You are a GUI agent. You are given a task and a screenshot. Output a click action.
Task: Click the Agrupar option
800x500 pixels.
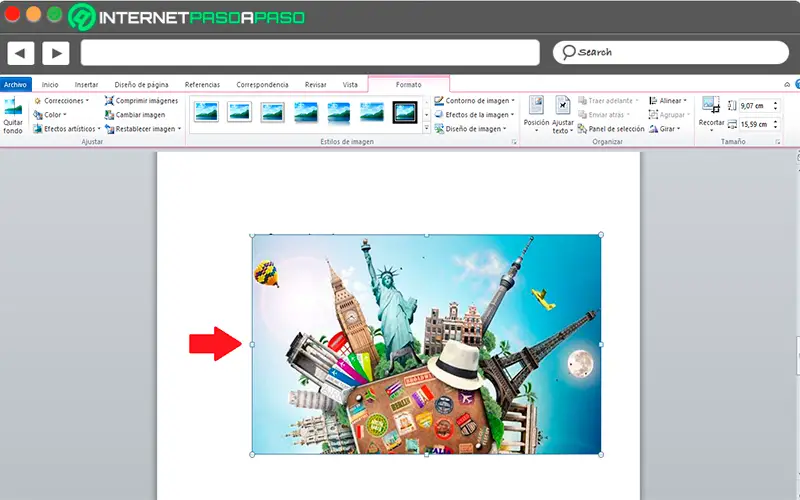point(669,115)
